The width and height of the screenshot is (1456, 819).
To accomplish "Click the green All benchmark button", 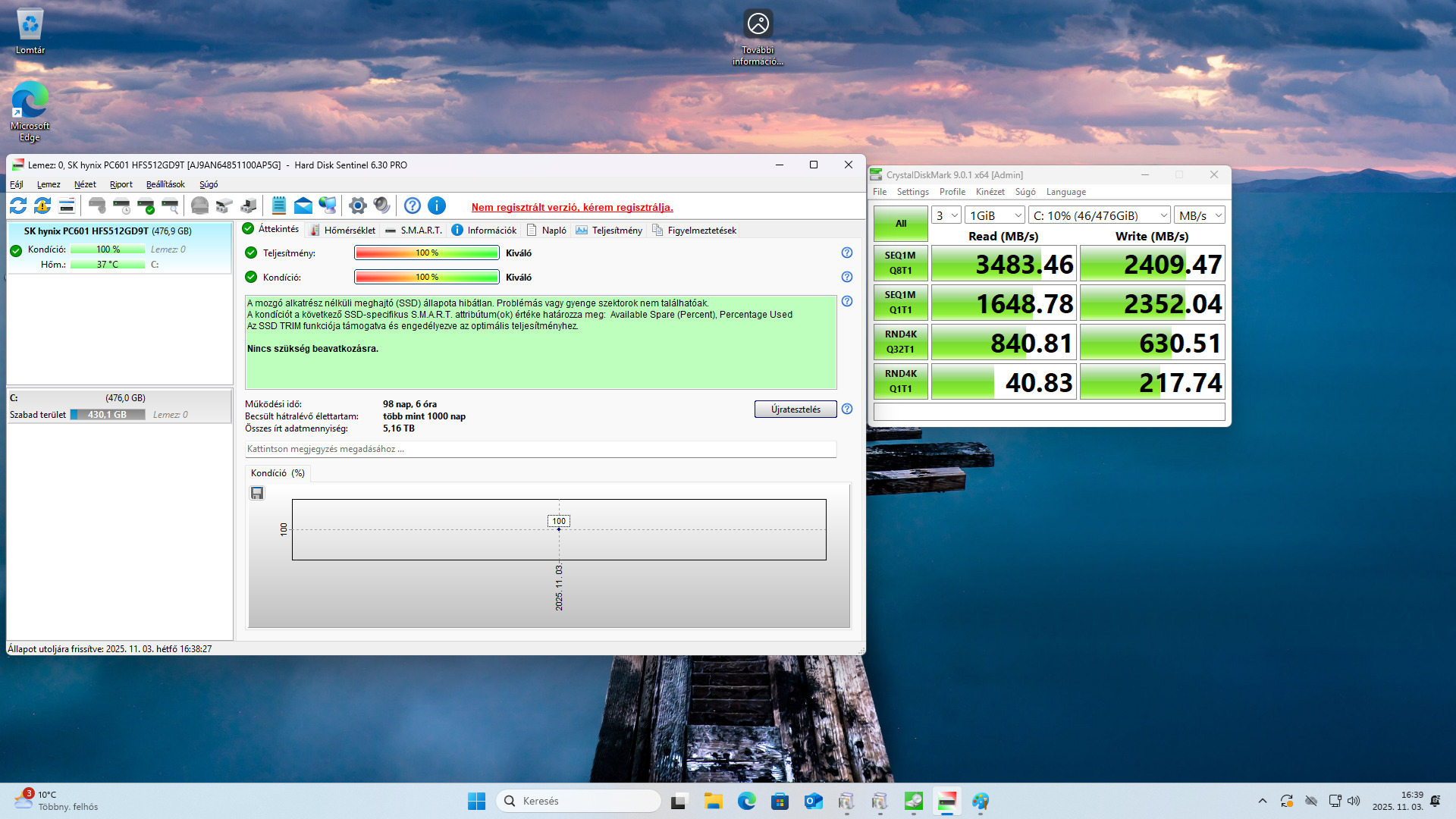I will click(900, 224).
